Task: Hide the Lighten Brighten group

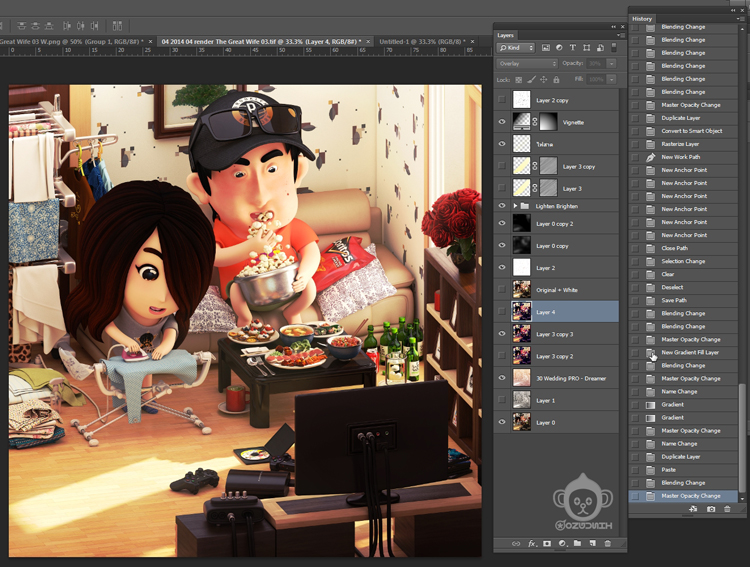Action: pyautogui.click(x=502, y=206)
